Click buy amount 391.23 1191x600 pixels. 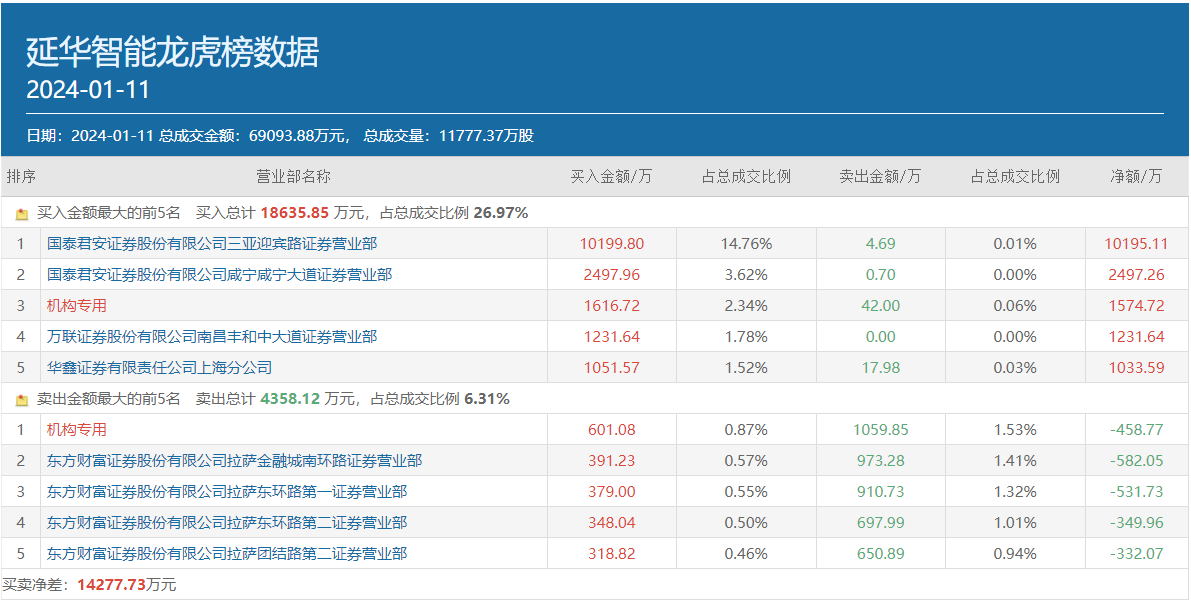611,460
